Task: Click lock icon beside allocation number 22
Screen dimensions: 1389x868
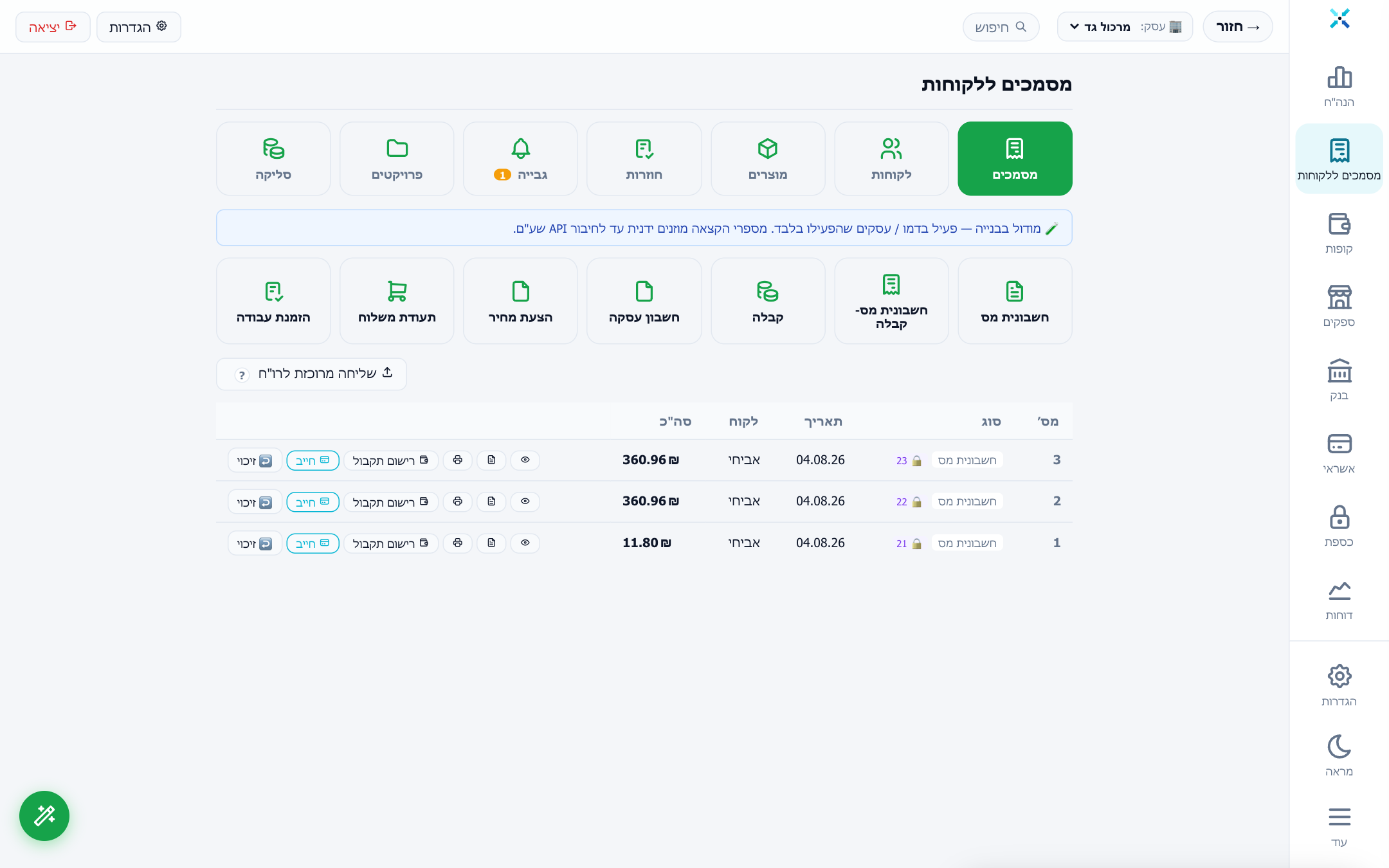Action: click(917, 502)
